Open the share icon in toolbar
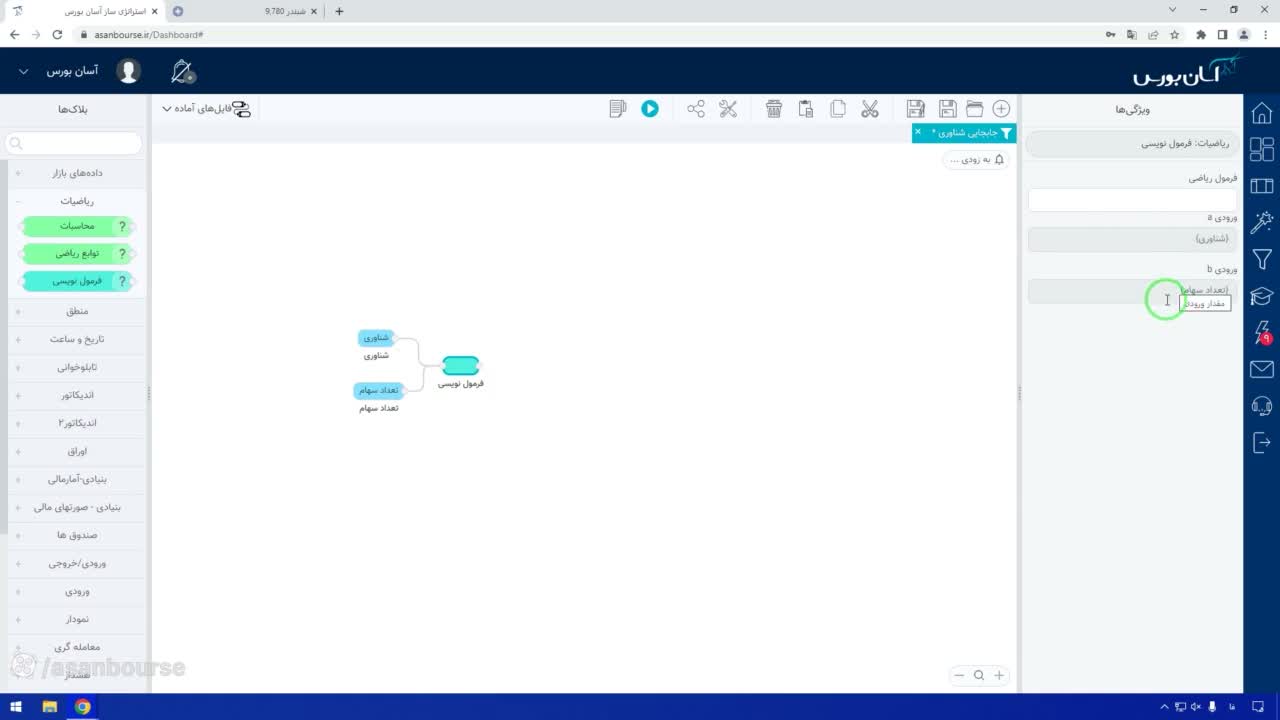 696,109
